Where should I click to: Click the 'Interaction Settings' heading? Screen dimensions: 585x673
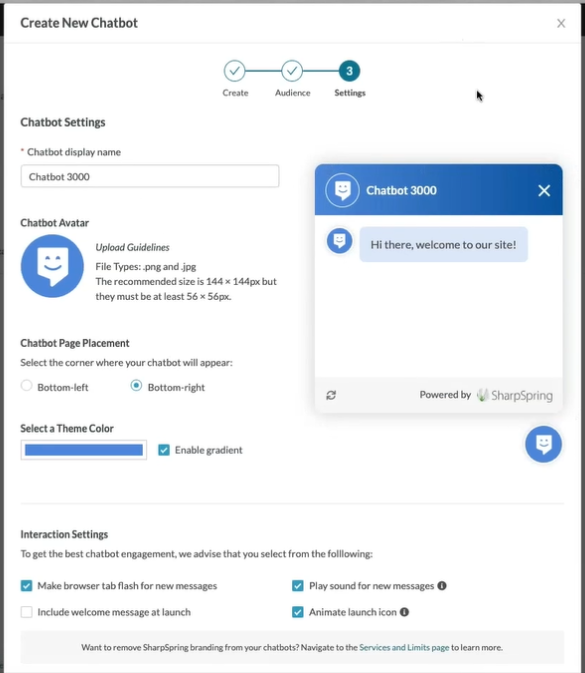tap(64, 534)
